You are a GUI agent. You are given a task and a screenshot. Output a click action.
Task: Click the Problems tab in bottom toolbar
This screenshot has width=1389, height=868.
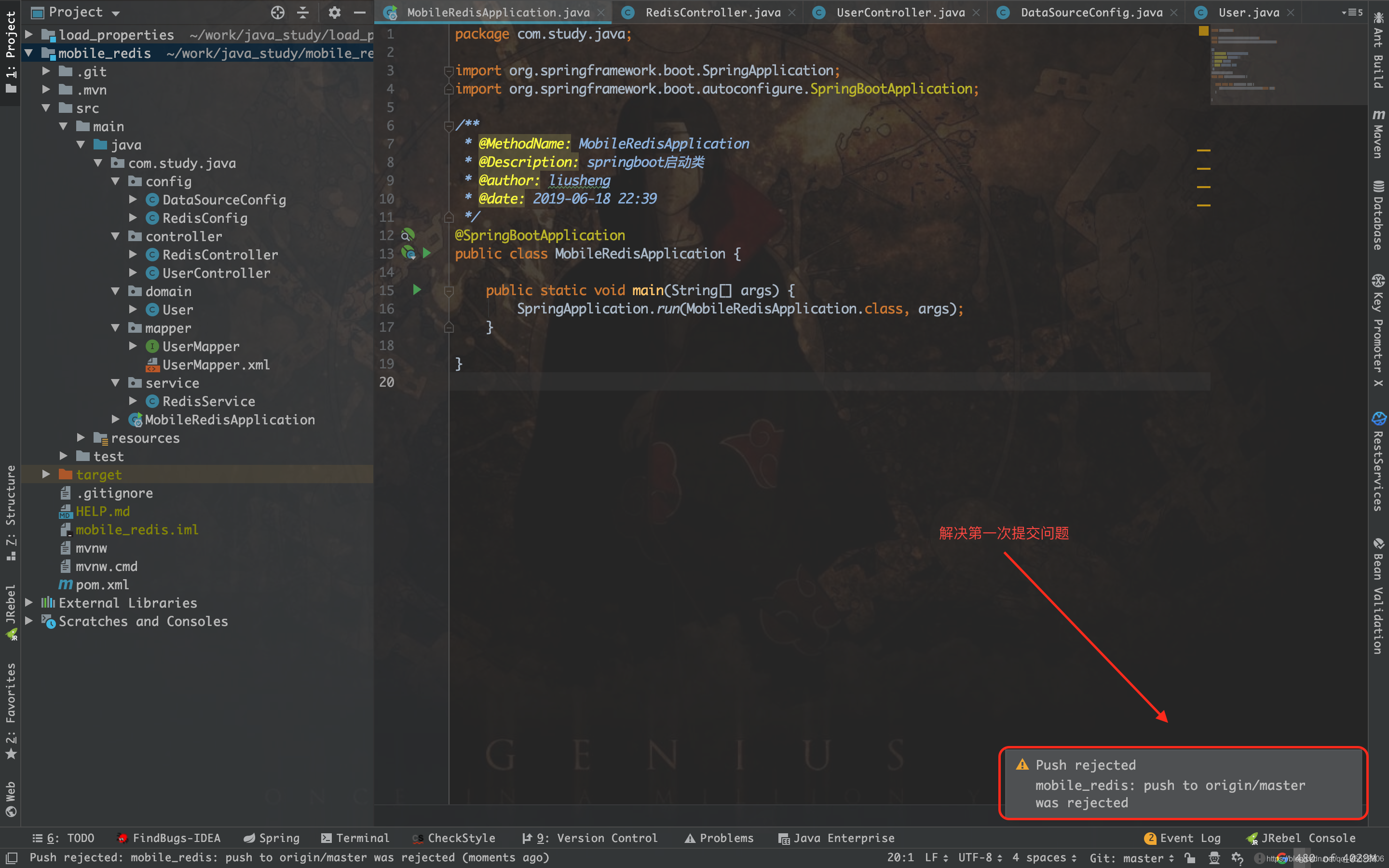717,838
